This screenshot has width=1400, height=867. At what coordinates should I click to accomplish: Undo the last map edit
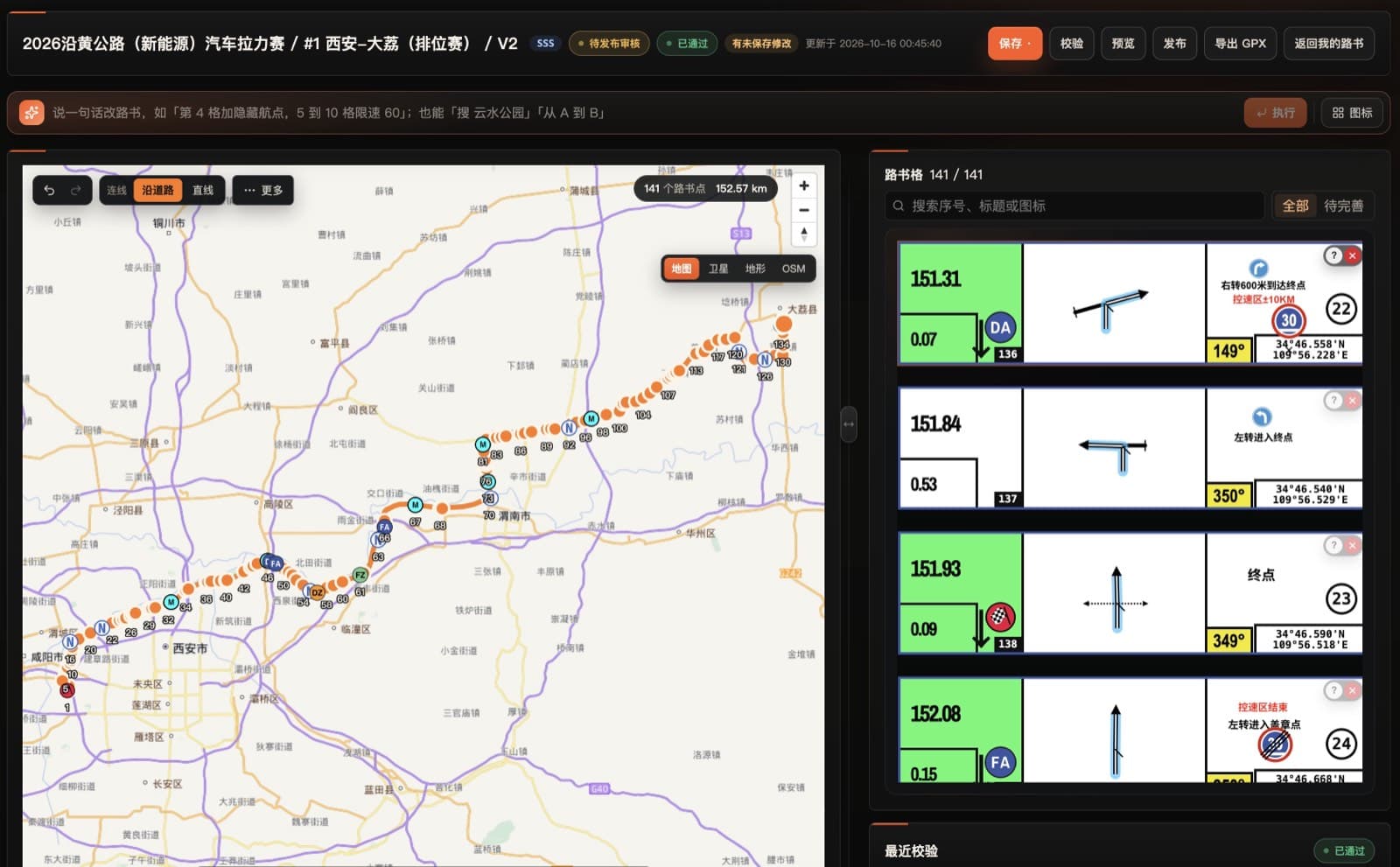tap(49, 190)
